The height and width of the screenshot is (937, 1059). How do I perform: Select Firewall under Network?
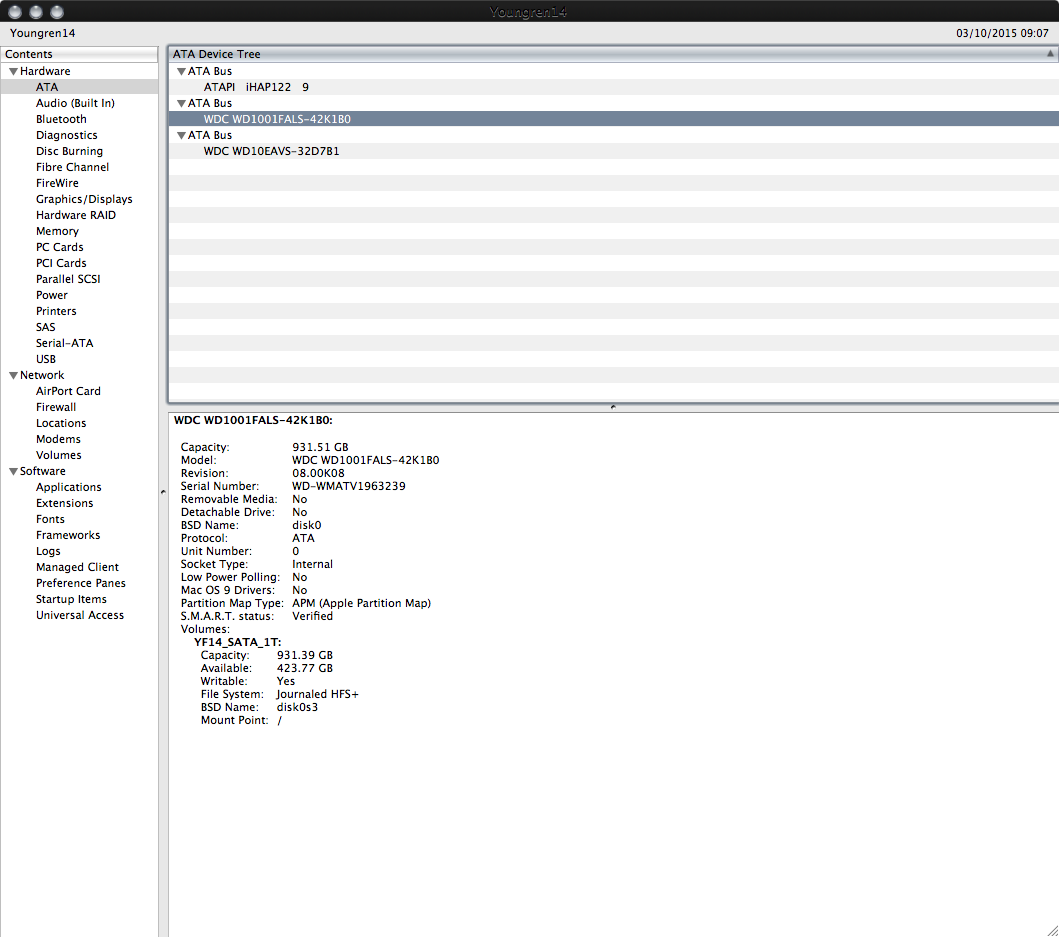pyautogui.click(x=55, y=407)
